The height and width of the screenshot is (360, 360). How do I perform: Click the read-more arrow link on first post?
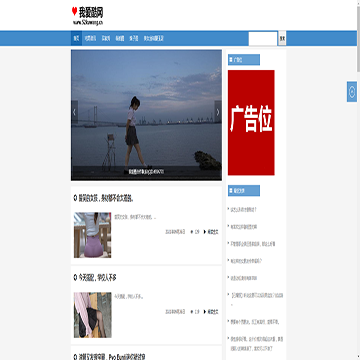211,232
